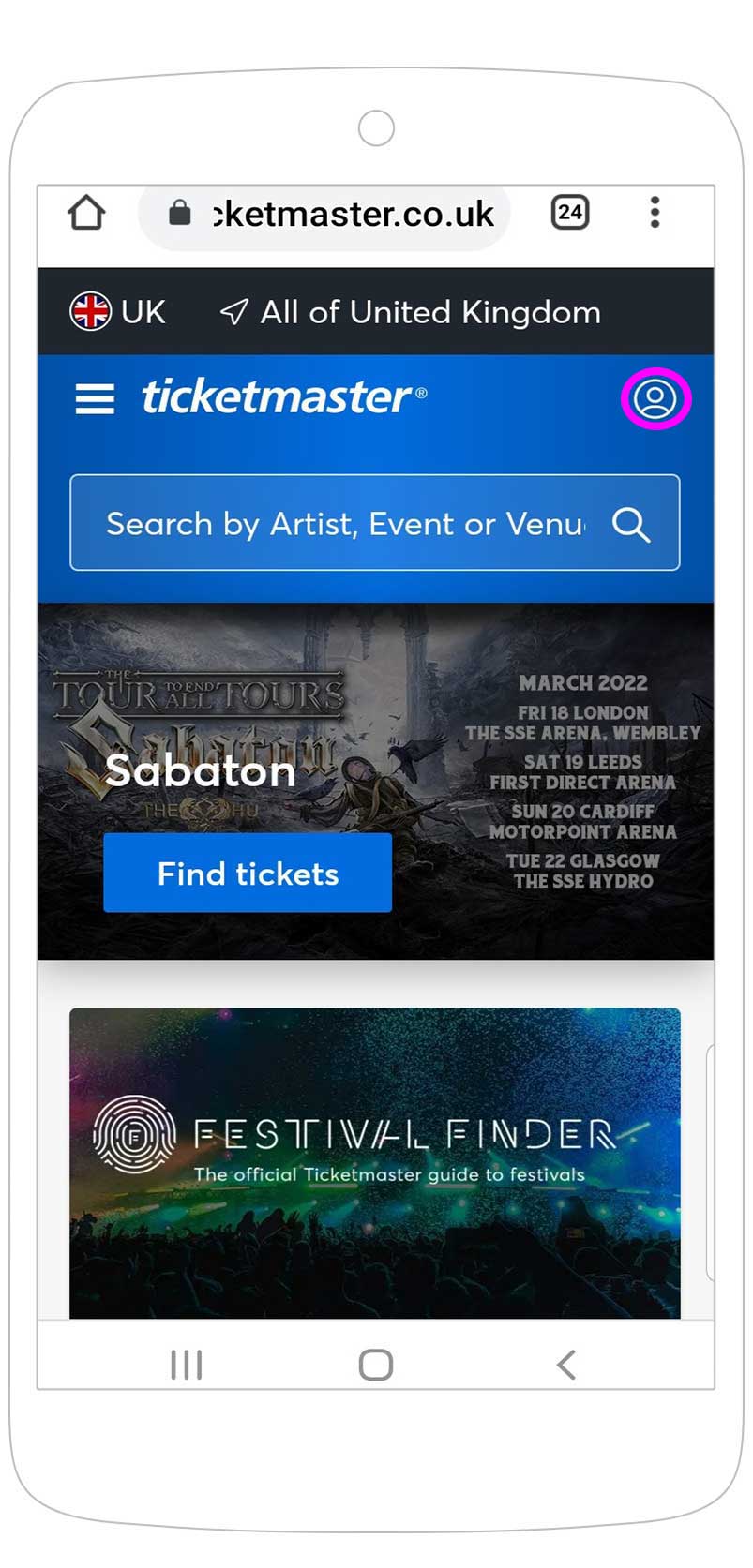Click the Find tickets button
The height and width of the screenshot is (1568, 753).
click(x=248, y=873)
